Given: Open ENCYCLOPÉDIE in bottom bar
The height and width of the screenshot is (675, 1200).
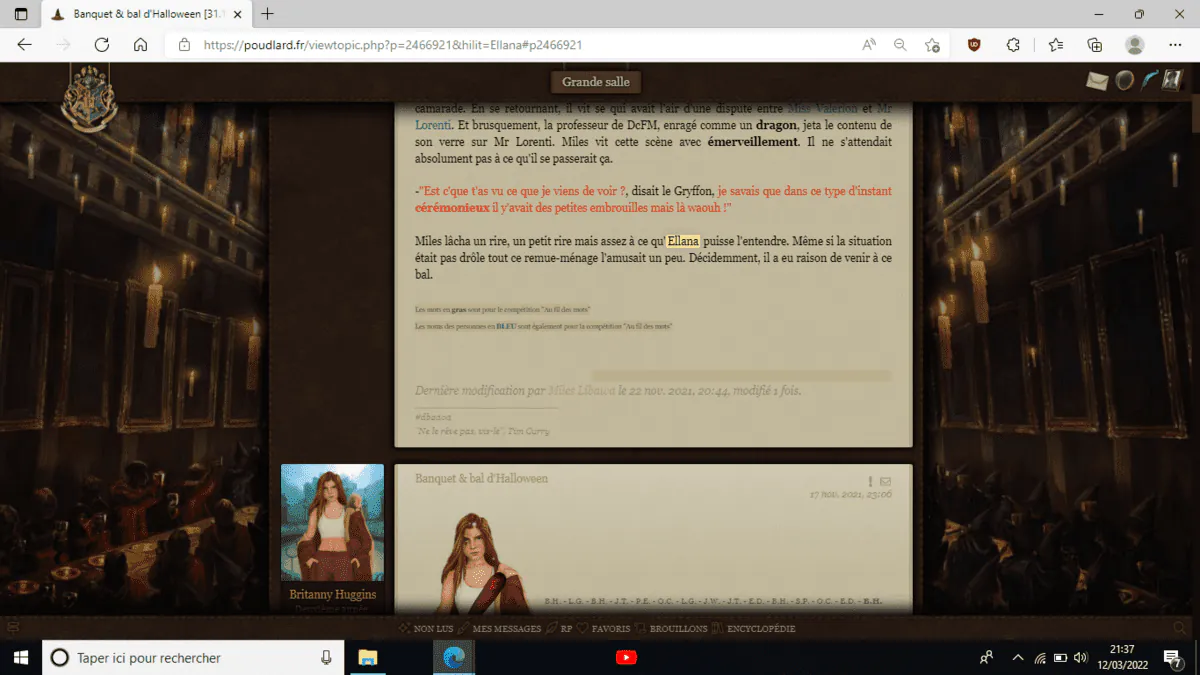Looking at the screenshot, I should point(754,628).
